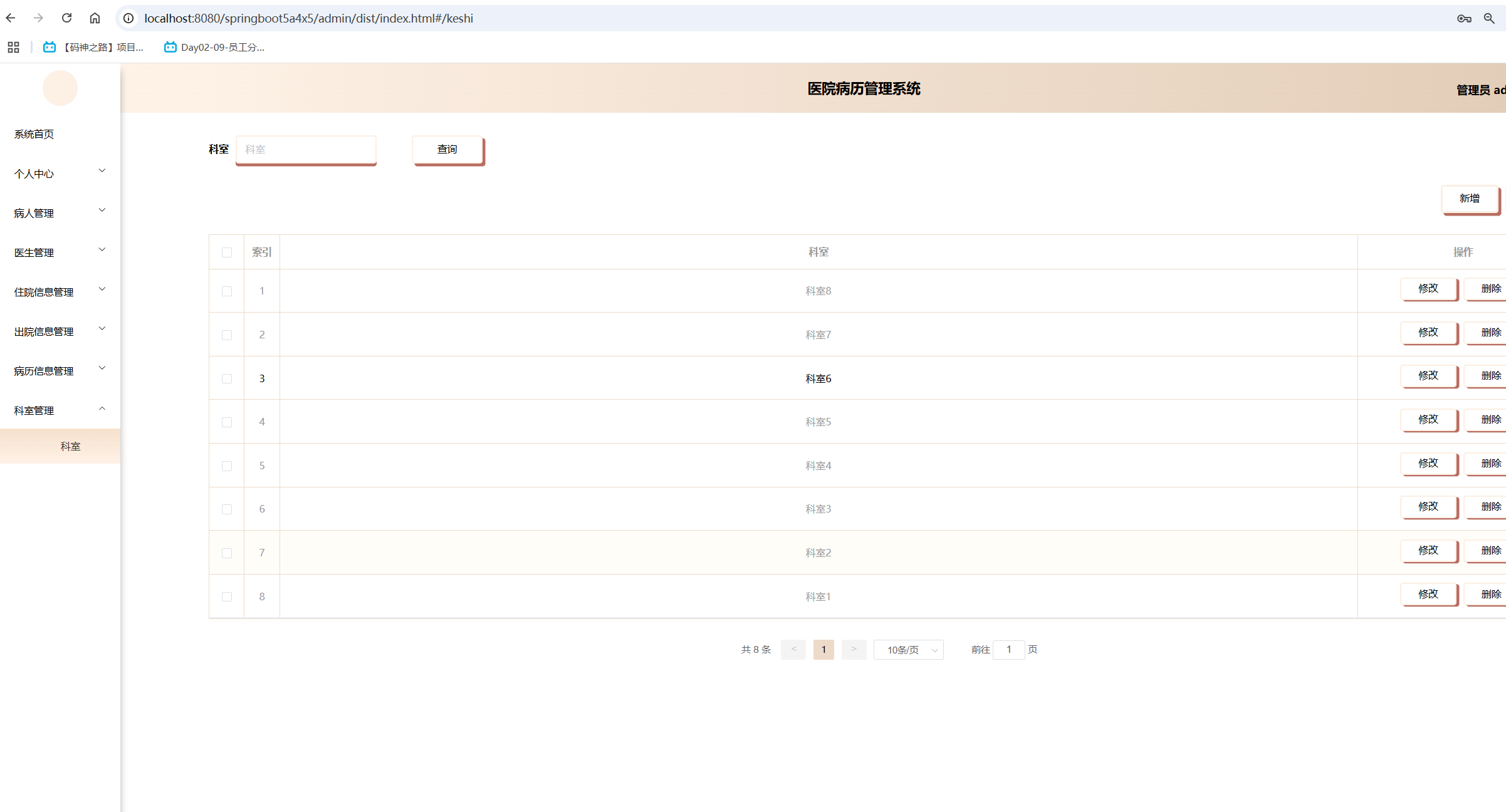Screen dimensions: 1506x812
Task: Check the checkbox for 科室3 row
Action: pos(227,509)
